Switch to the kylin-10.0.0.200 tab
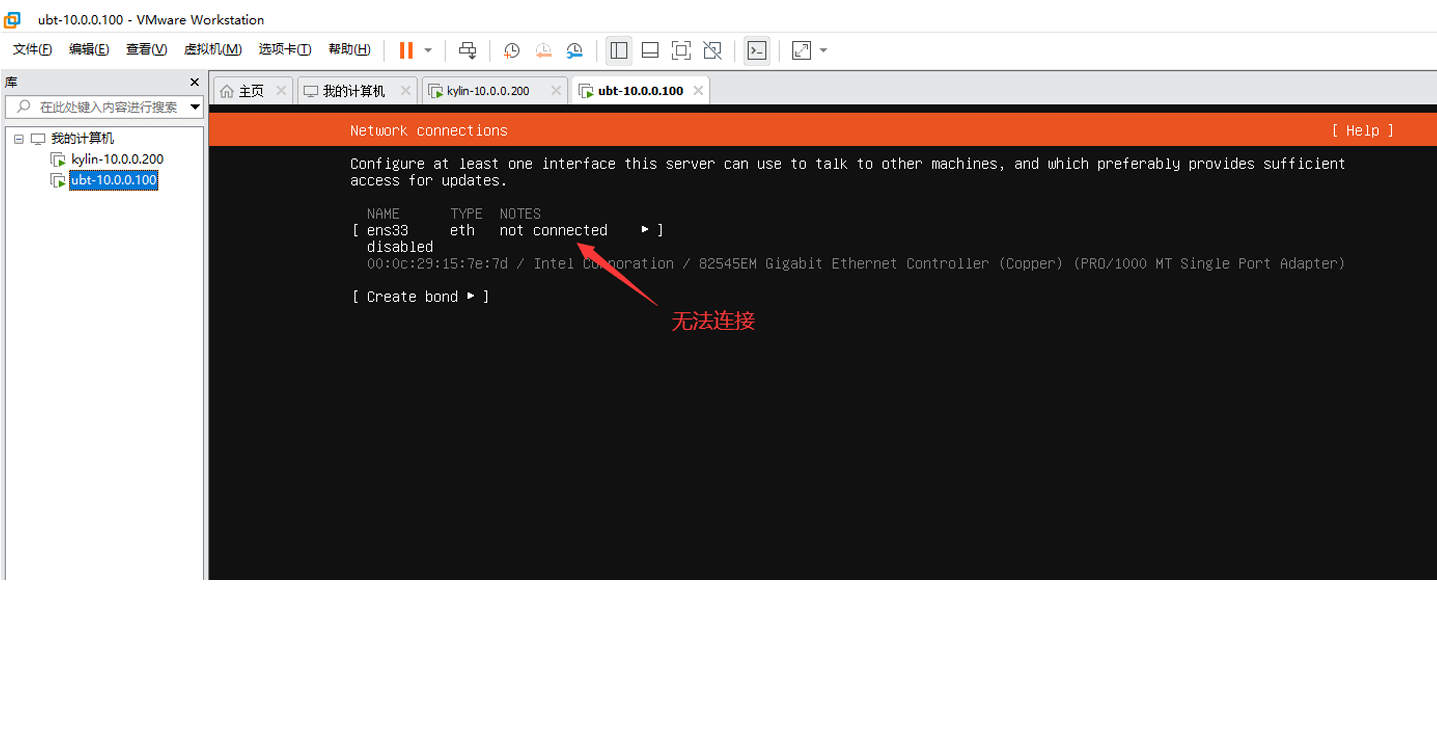This screenshot has height=741, width=1437. pos(494,90)
